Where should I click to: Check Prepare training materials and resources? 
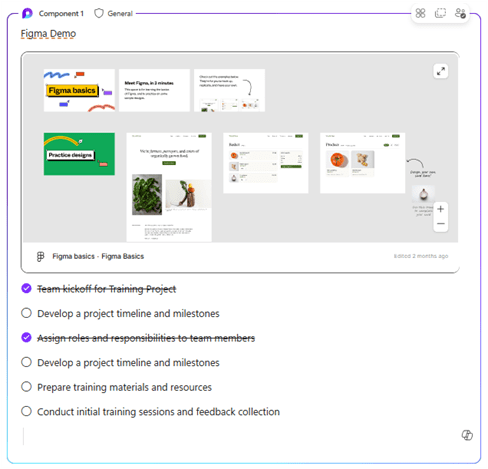tap(26, 387)
